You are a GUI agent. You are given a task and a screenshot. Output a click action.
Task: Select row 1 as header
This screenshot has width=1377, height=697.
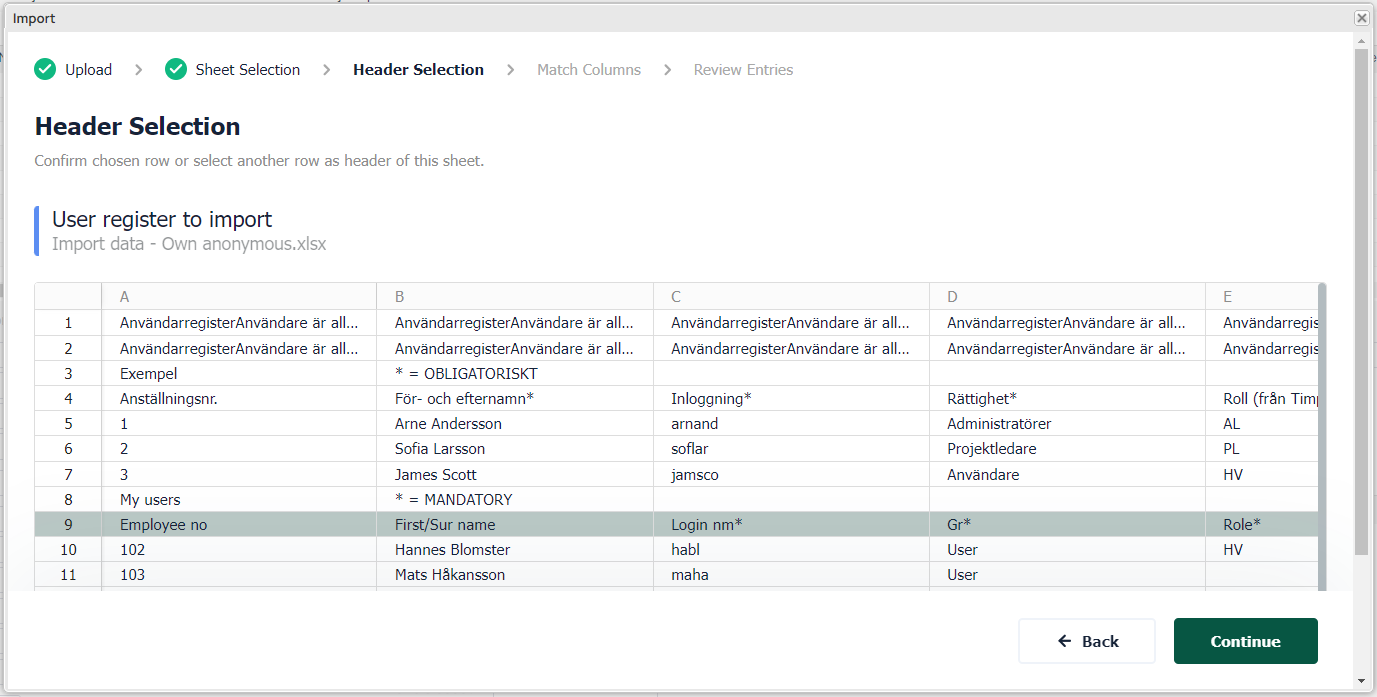point(677,323)
